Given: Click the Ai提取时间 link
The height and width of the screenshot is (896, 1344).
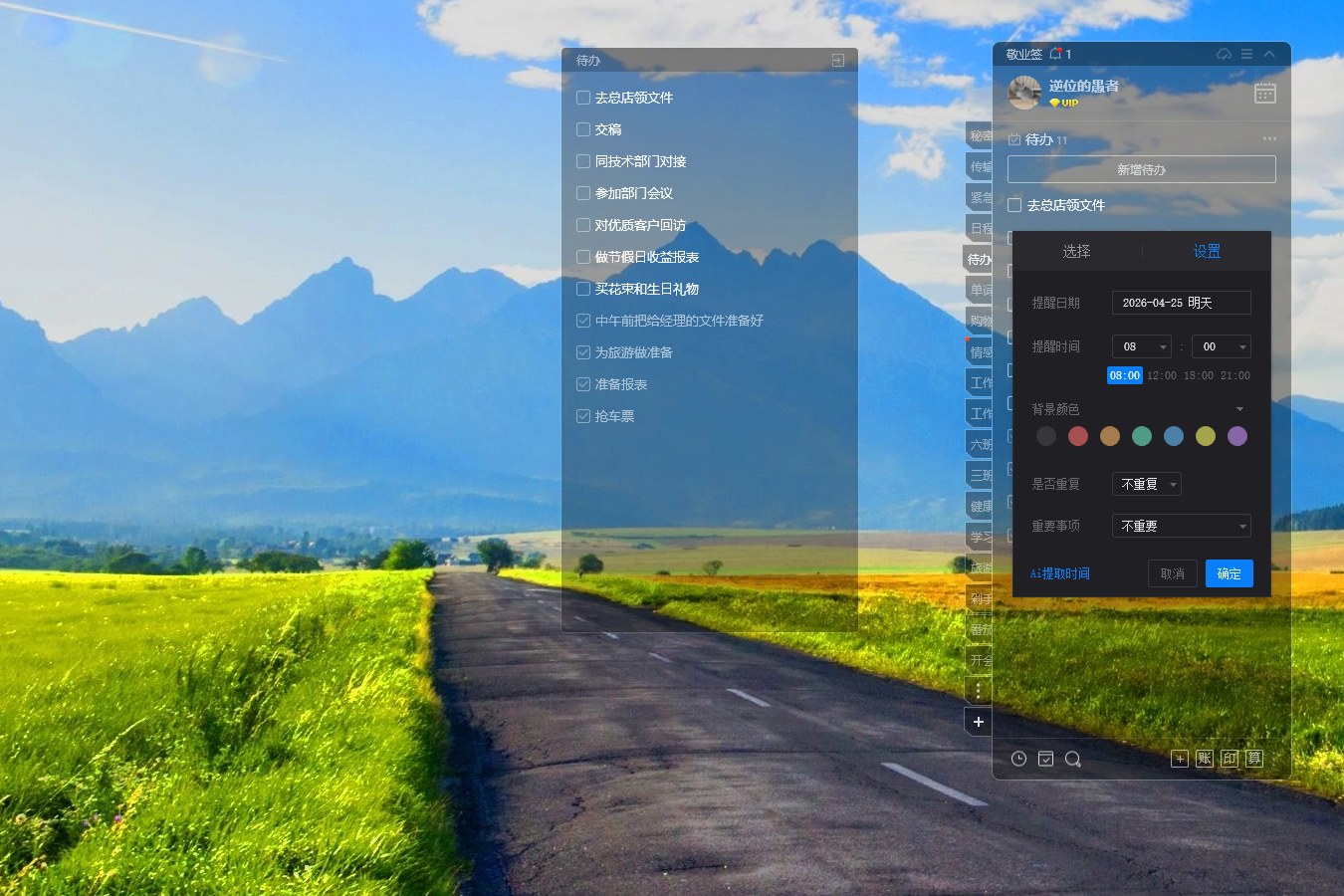Looking at the screenshot, I should point(1059,573).
